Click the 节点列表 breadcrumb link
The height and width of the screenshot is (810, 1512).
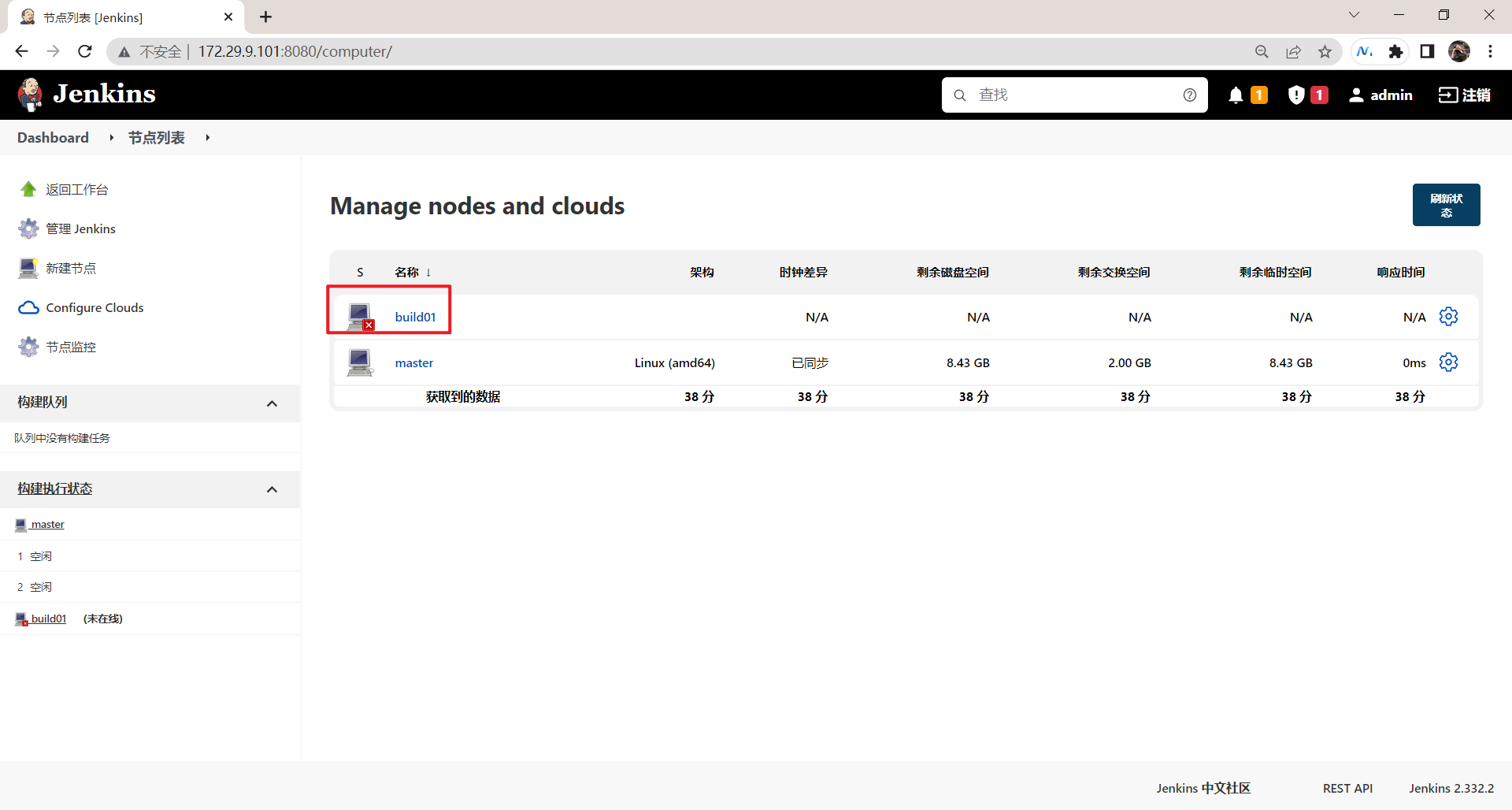156,138
